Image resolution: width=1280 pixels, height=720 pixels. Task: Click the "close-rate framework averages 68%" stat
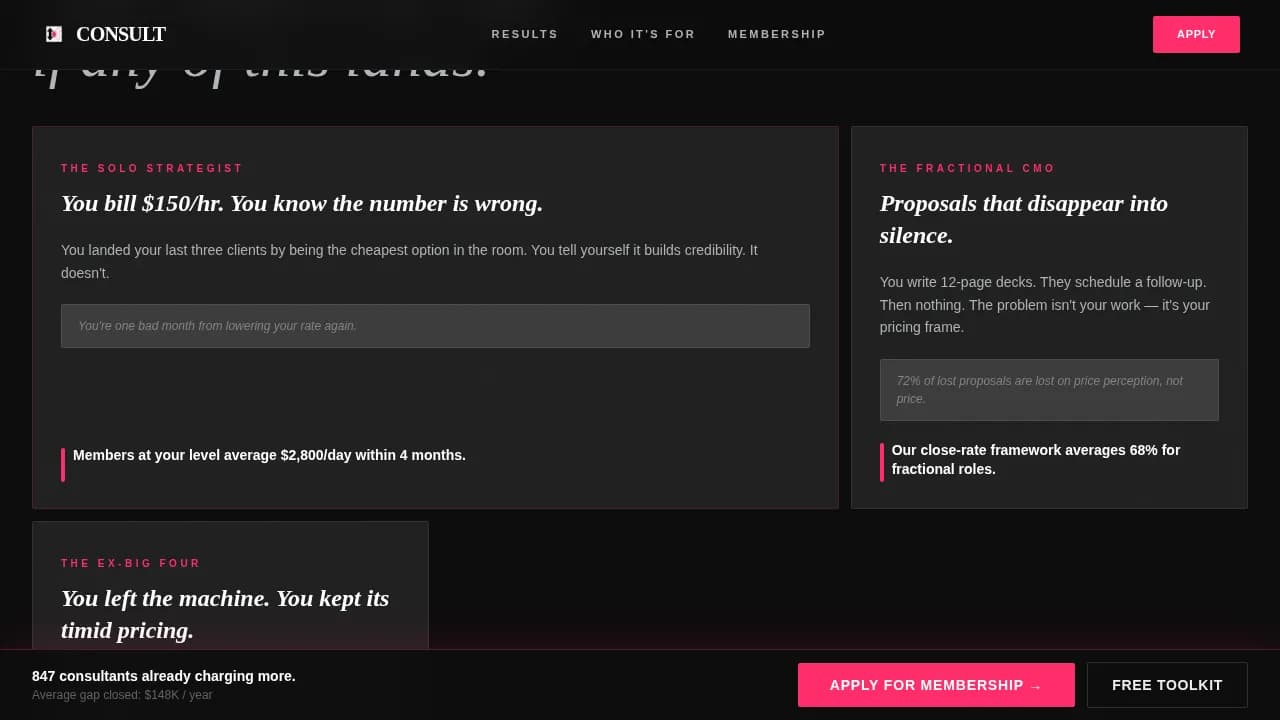[x=1036, y=459]
